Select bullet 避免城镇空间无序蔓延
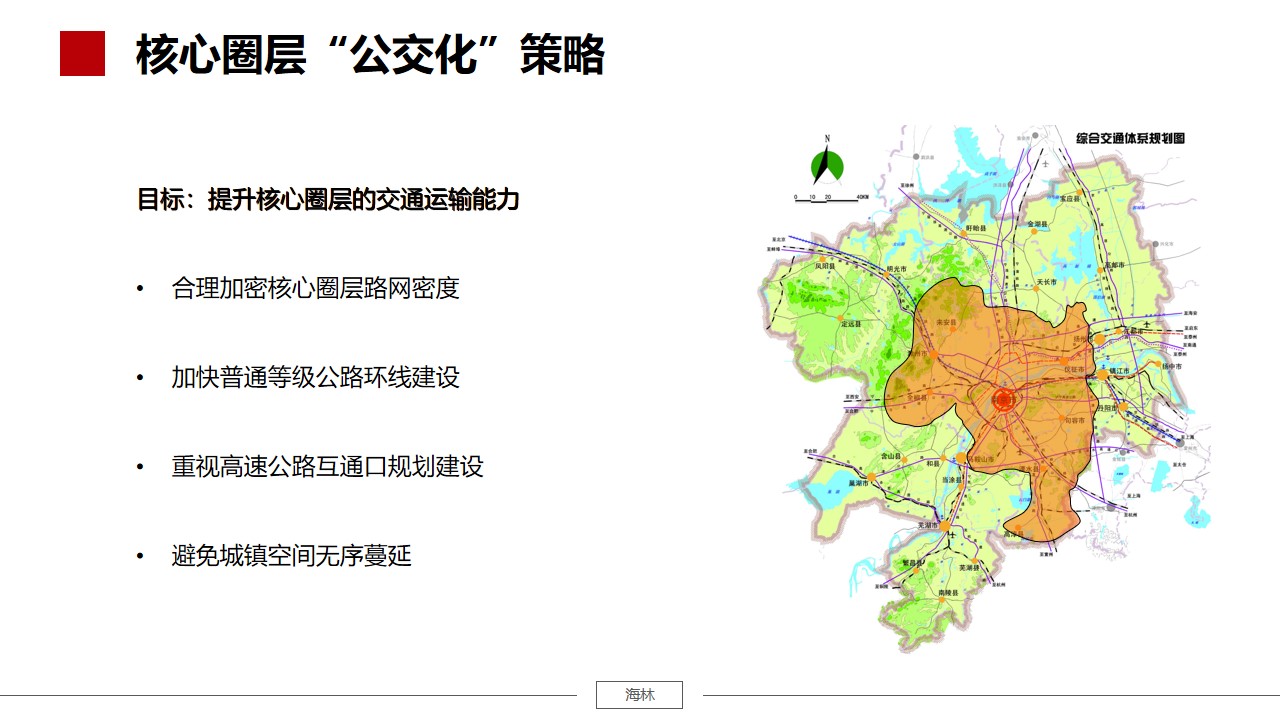Viewport: 1280px width, 720px height. pos(291,556)
